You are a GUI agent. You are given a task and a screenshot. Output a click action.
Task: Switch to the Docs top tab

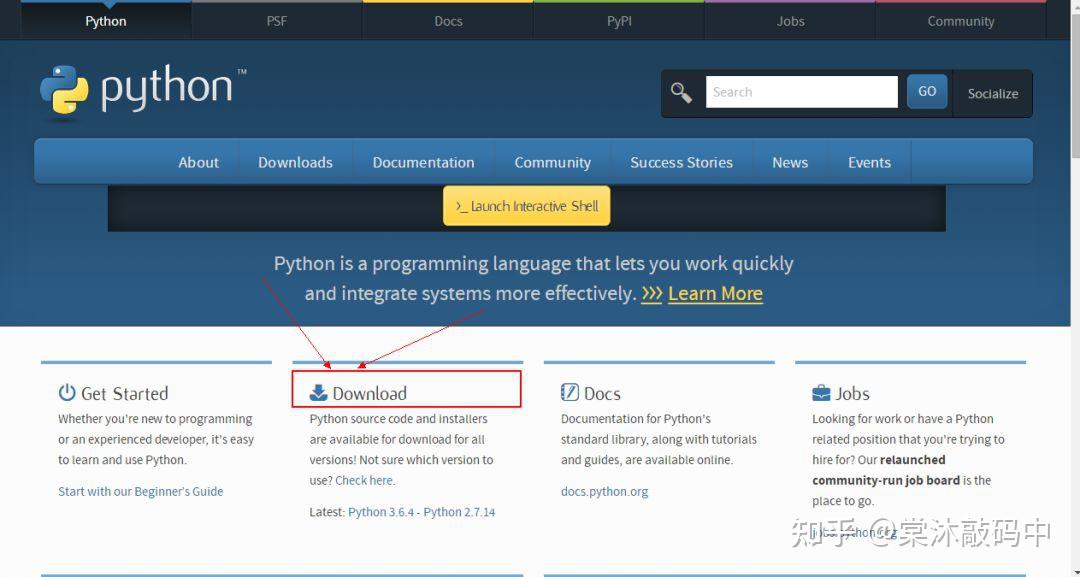448,21
